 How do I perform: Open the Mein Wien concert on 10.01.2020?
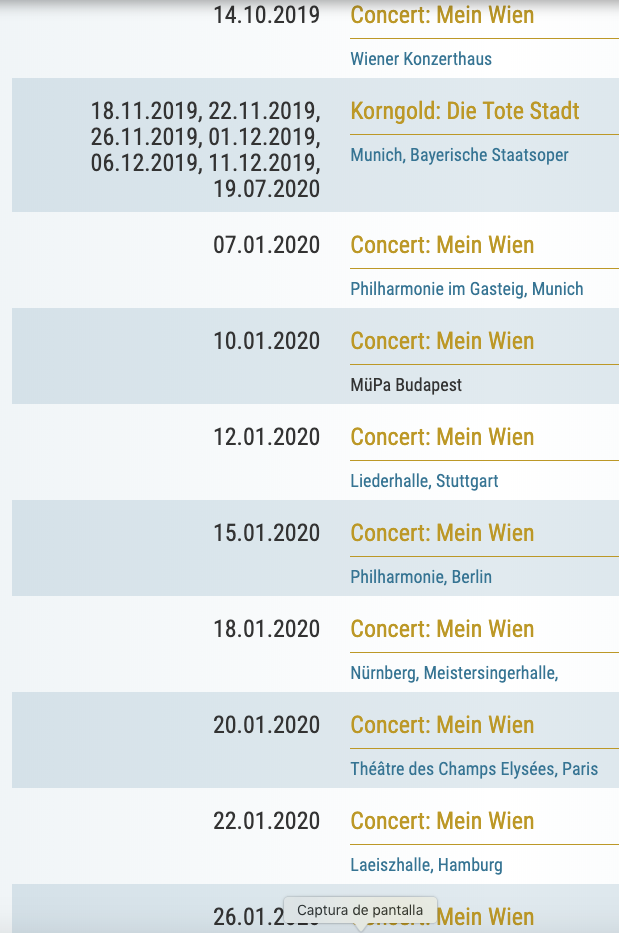pos(442,341)
